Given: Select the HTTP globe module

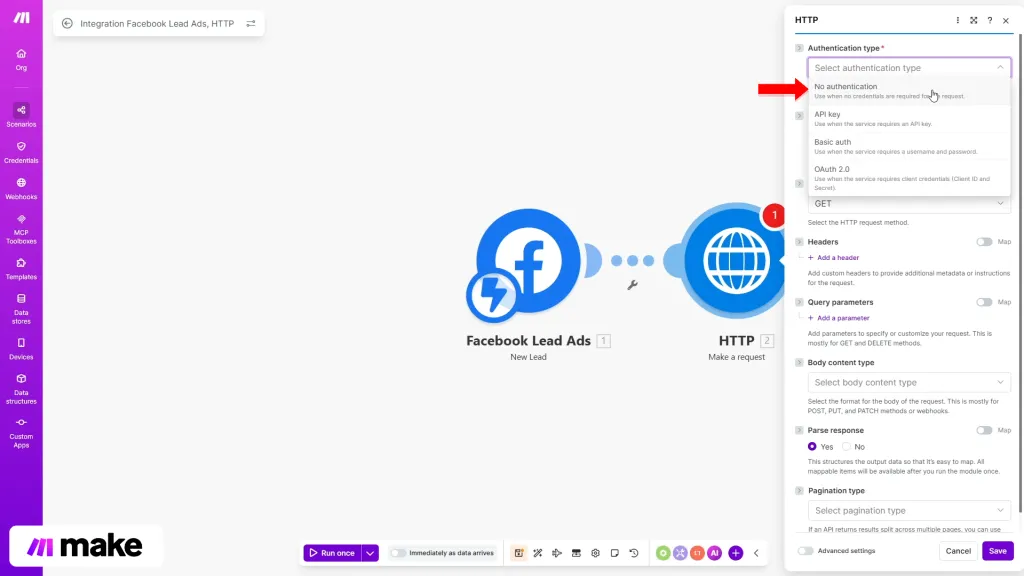Looking at the screenshot, I should pos(736,260).
